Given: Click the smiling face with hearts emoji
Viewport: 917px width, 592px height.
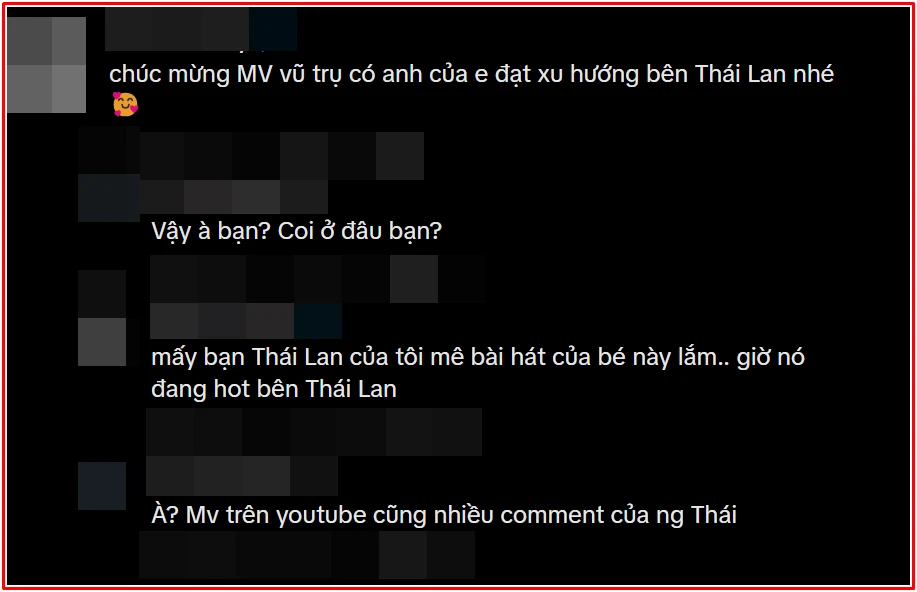Looking at the screenshot, I should (125, 104).
